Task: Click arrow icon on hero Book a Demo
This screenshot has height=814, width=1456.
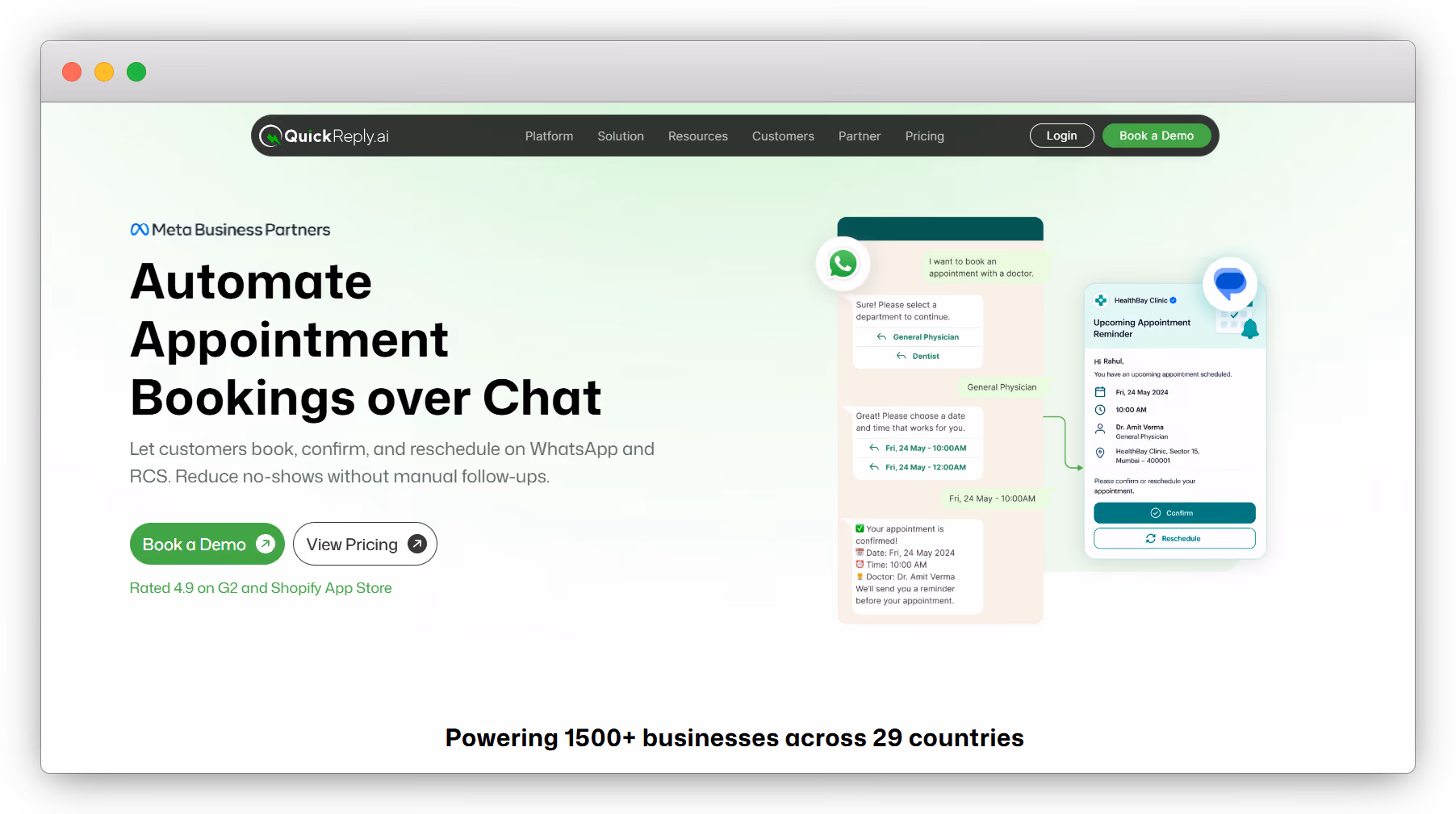Action: [266, 544]
